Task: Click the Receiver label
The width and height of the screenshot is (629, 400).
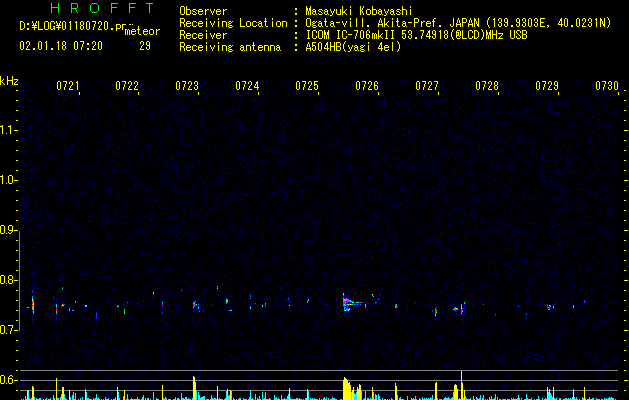Action: [x=203, y=35]
